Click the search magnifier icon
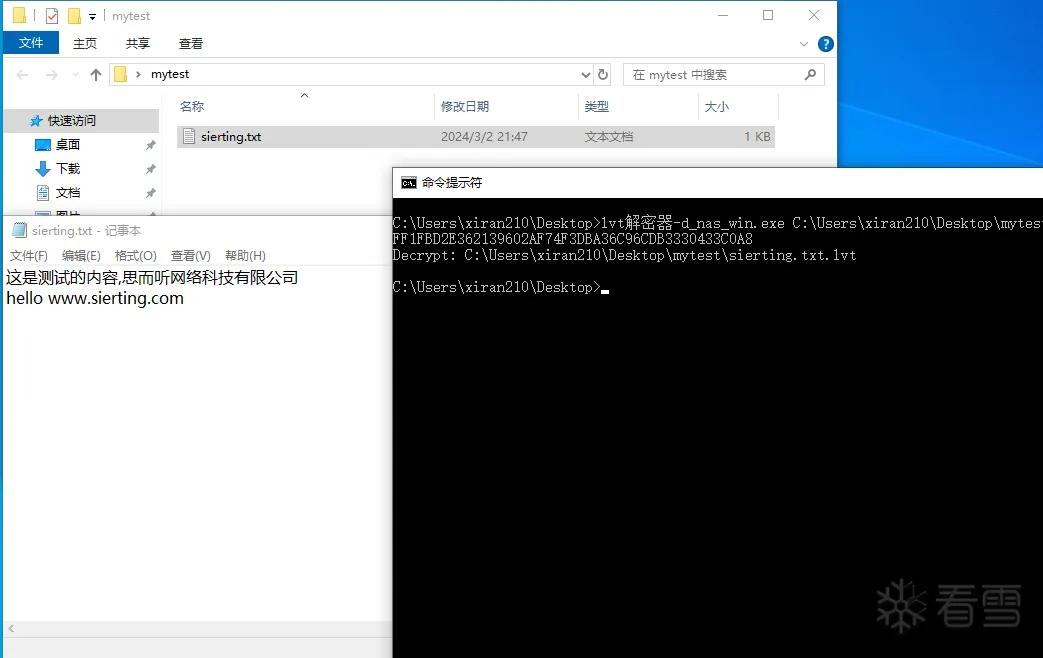Image resolution: width=1043 pixels, height=658 pixels. [x=810, y=75]
